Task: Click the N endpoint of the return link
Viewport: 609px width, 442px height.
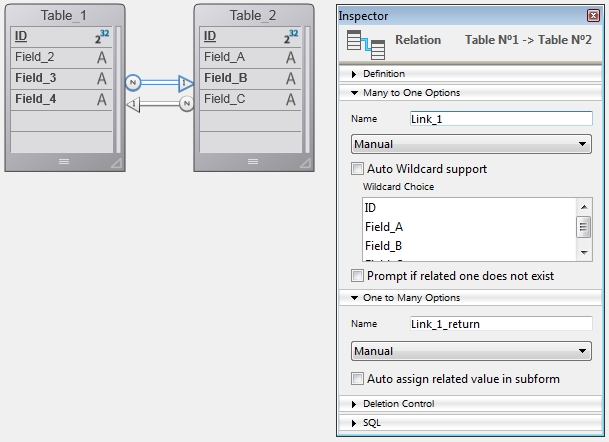Action: (185, 103)
